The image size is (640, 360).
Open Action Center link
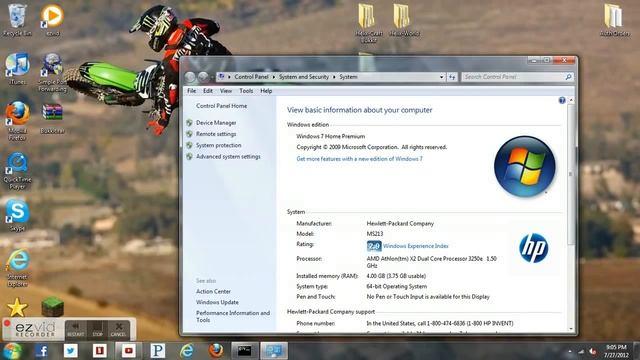(213, 291)
